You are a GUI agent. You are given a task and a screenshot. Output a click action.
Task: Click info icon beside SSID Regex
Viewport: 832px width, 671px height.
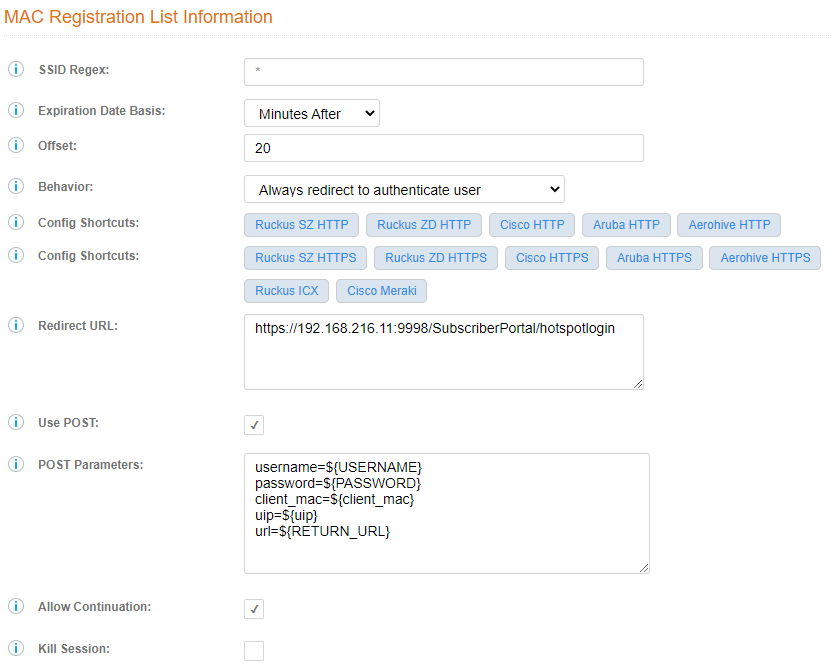coord(16,70)
